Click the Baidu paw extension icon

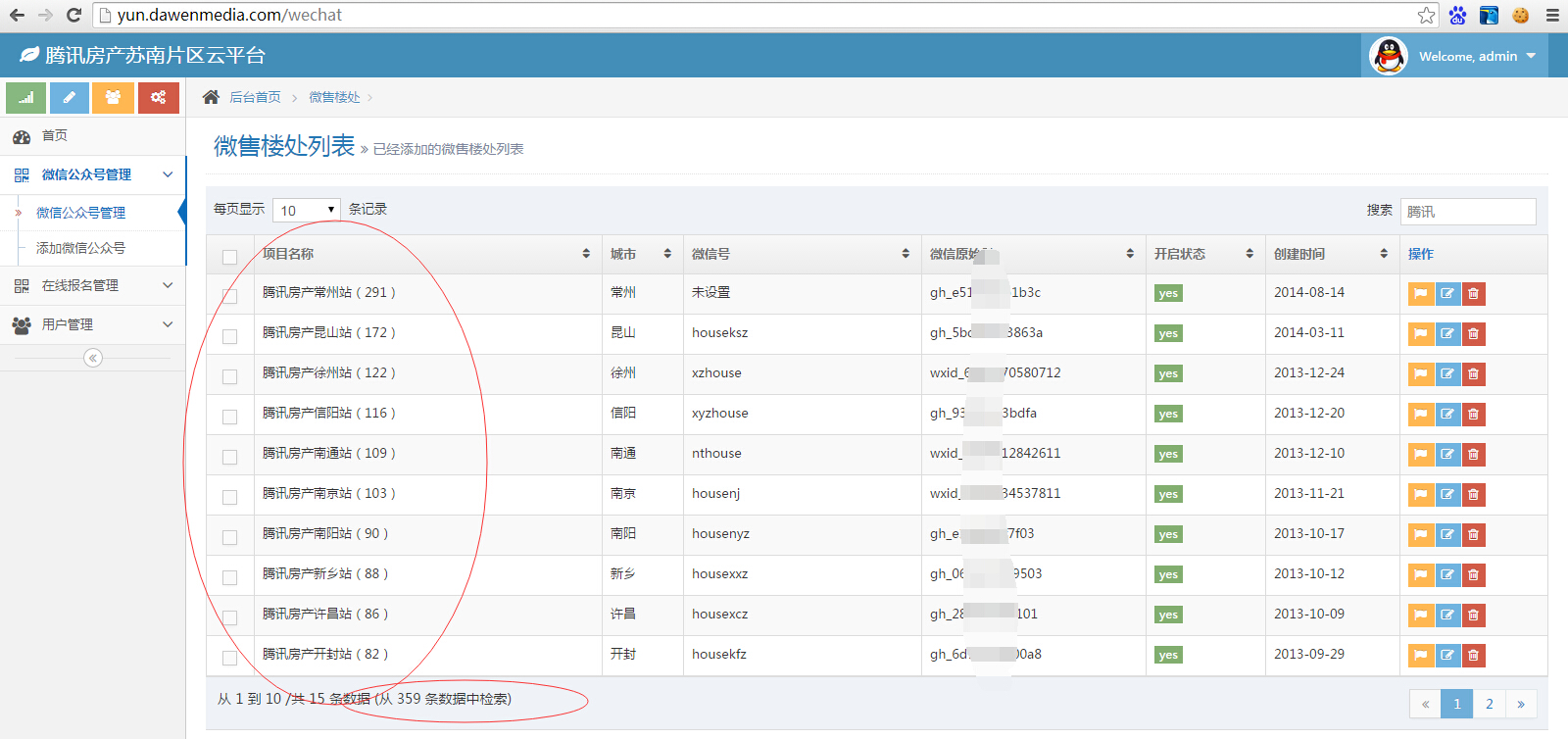pyautogui.click(x=1458, y=15)
